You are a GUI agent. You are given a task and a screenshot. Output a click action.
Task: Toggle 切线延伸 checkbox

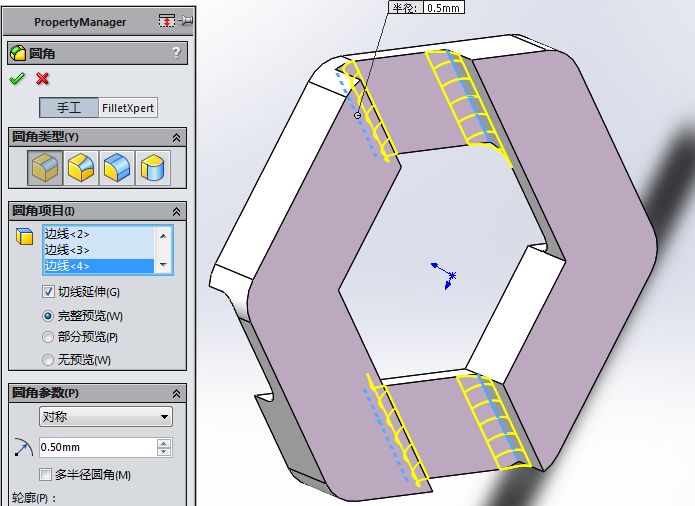(x=48, y=292)
